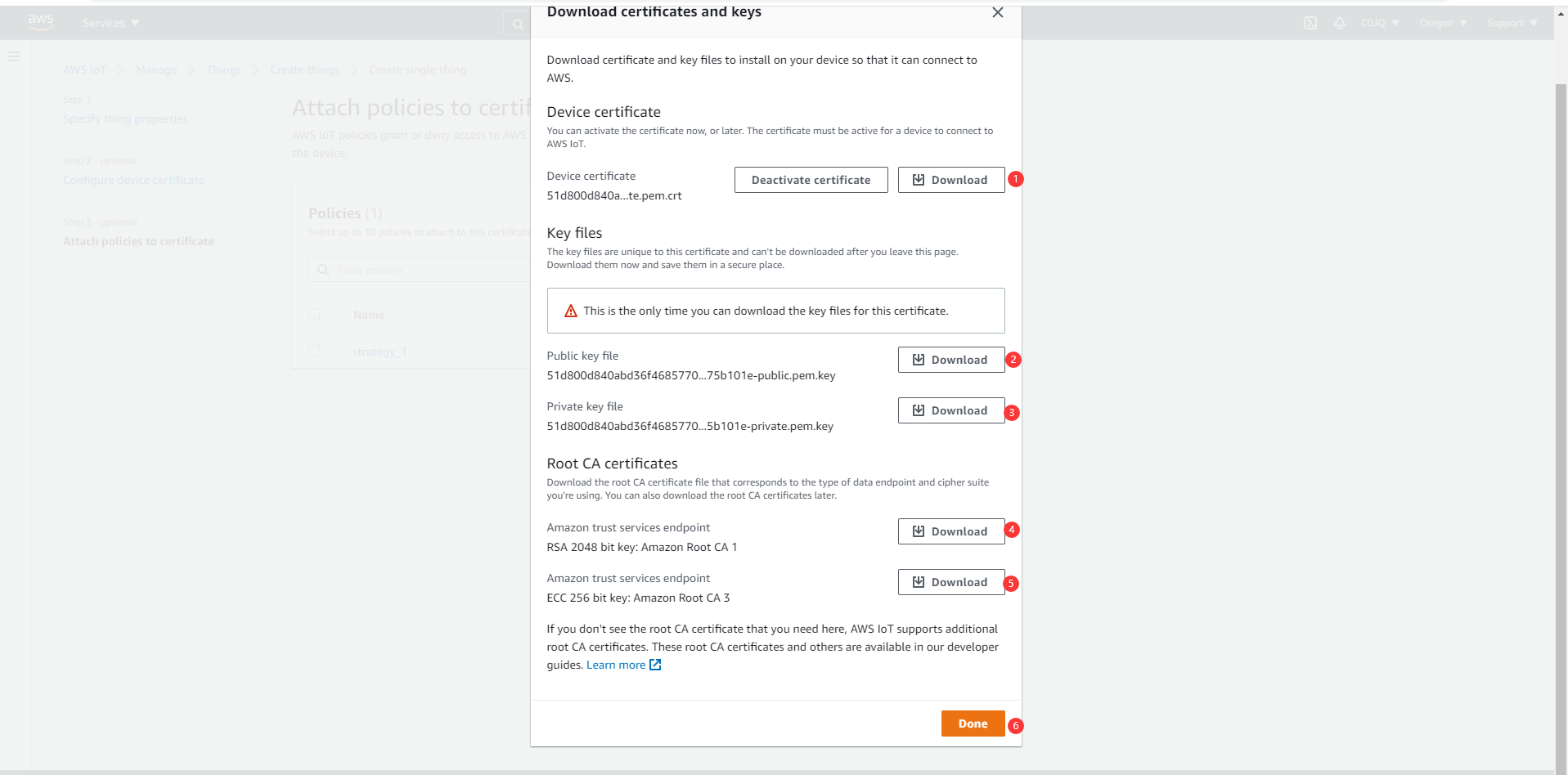This screenshot has height=775, width=1568.
Task: Open the notifications bell icon
Action: (1339, 23)
